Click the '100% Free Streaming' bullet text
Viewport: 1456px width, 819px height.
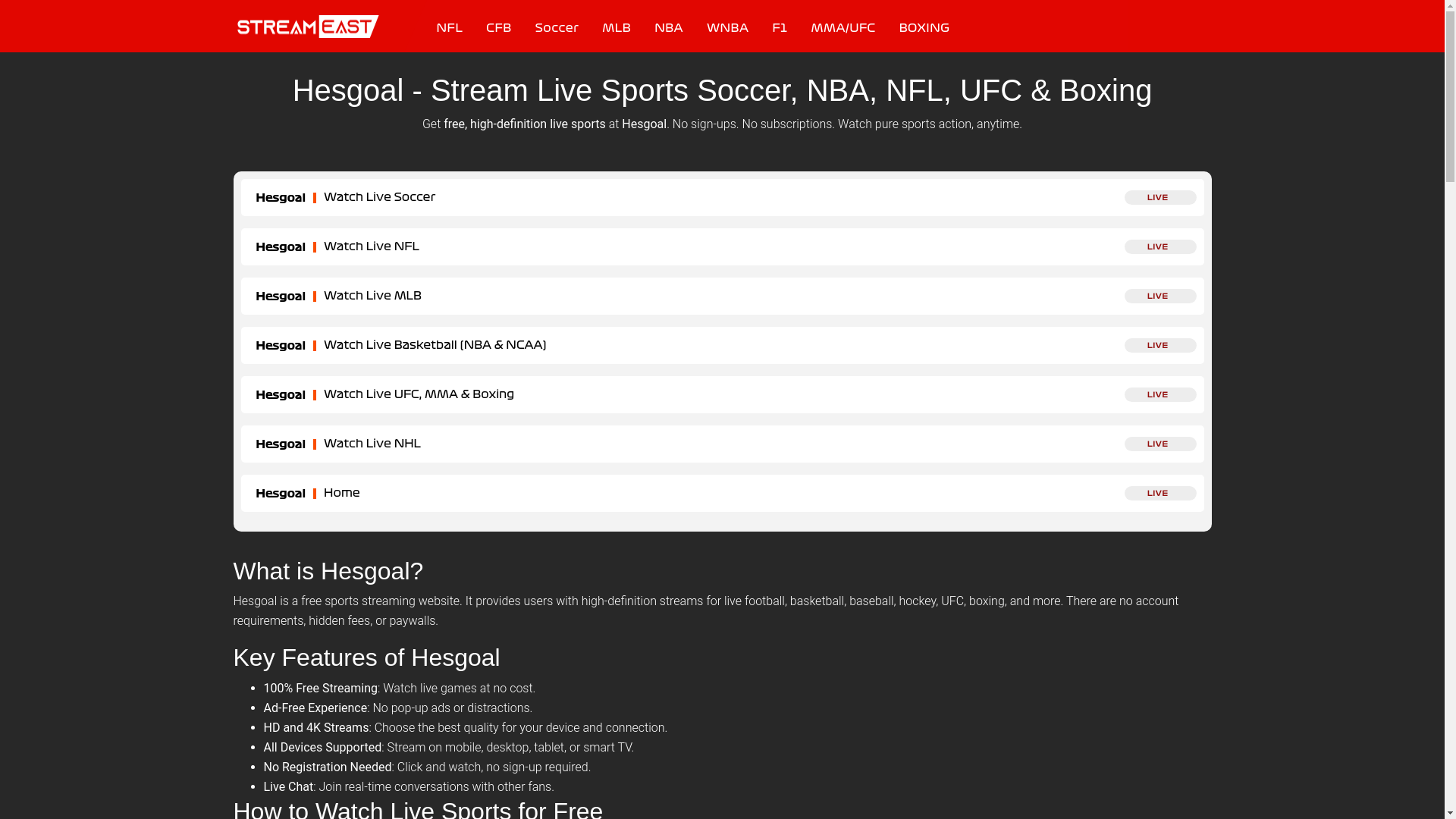point(321,688)
